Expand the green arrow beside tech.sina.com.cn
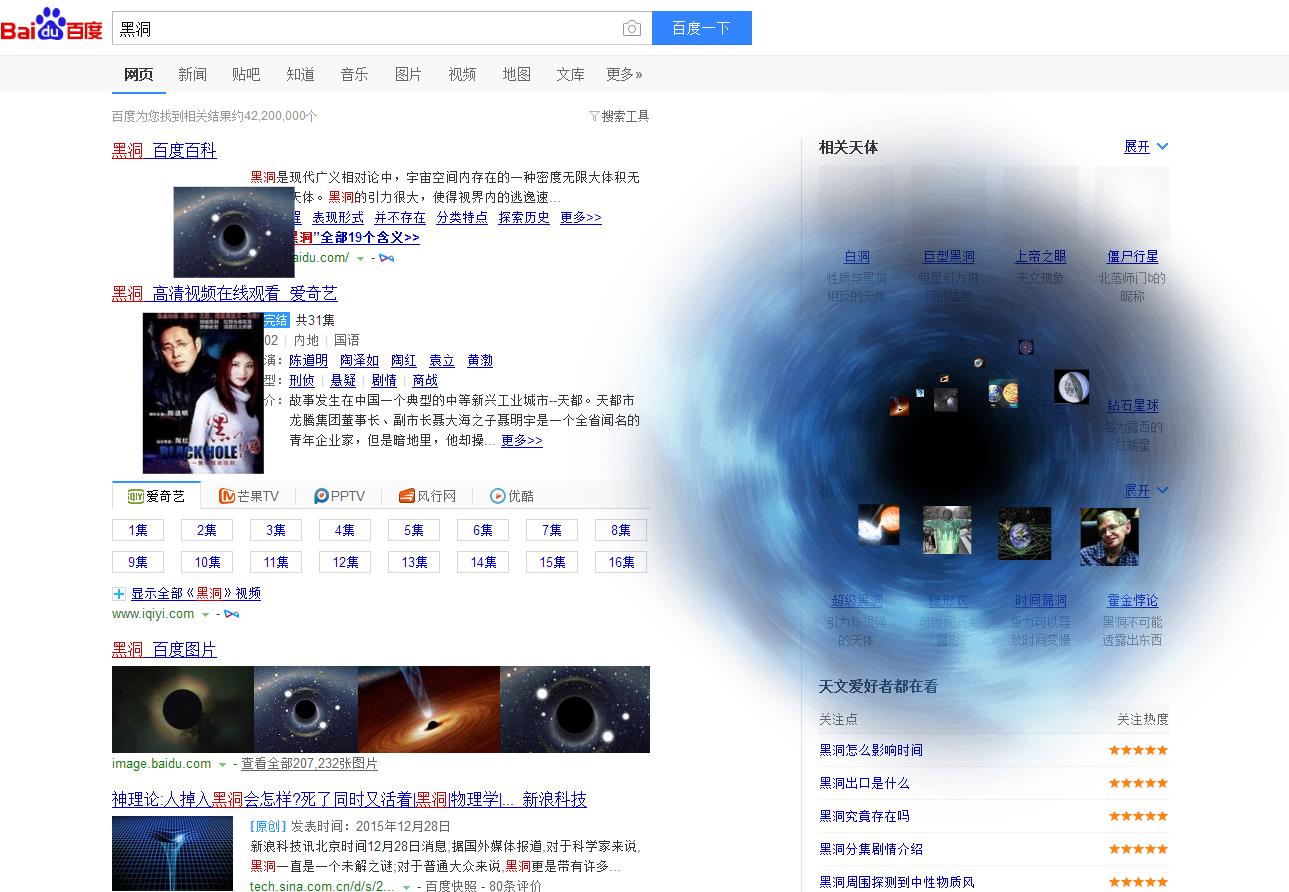1289x892 pixels. [x=407, y=887]
